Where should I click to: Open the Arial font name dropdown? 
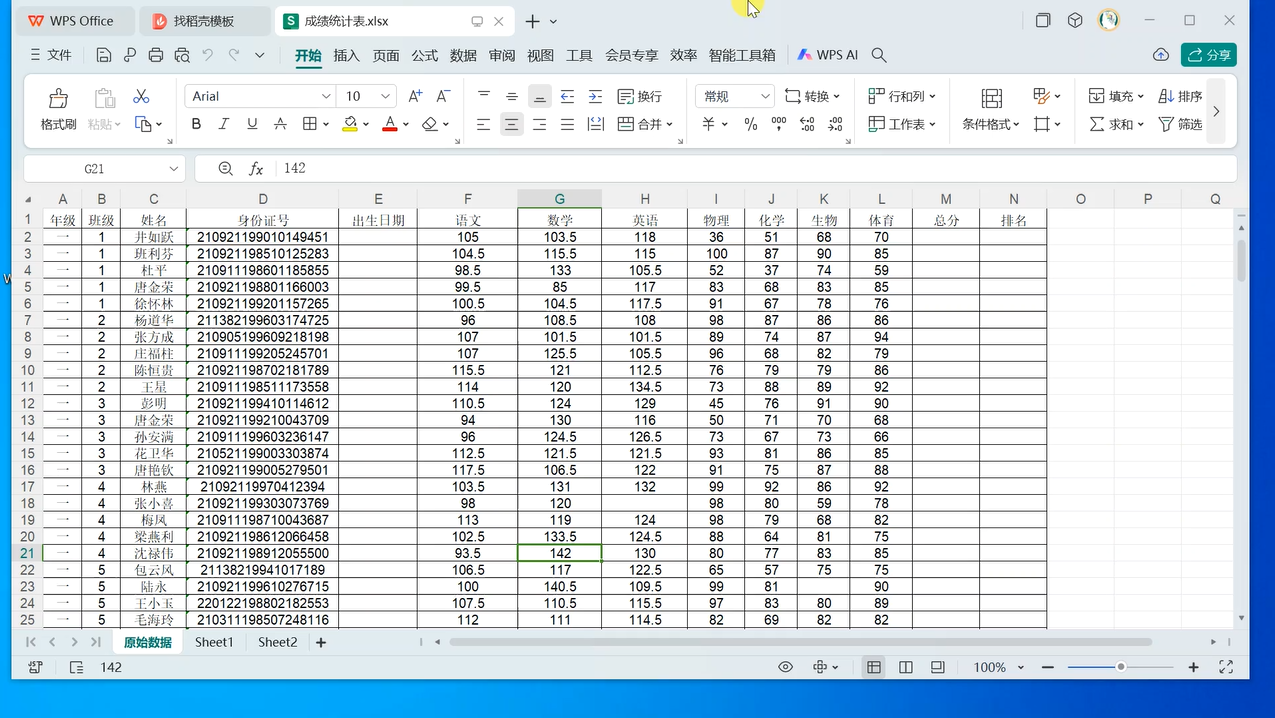pos(326,96)
